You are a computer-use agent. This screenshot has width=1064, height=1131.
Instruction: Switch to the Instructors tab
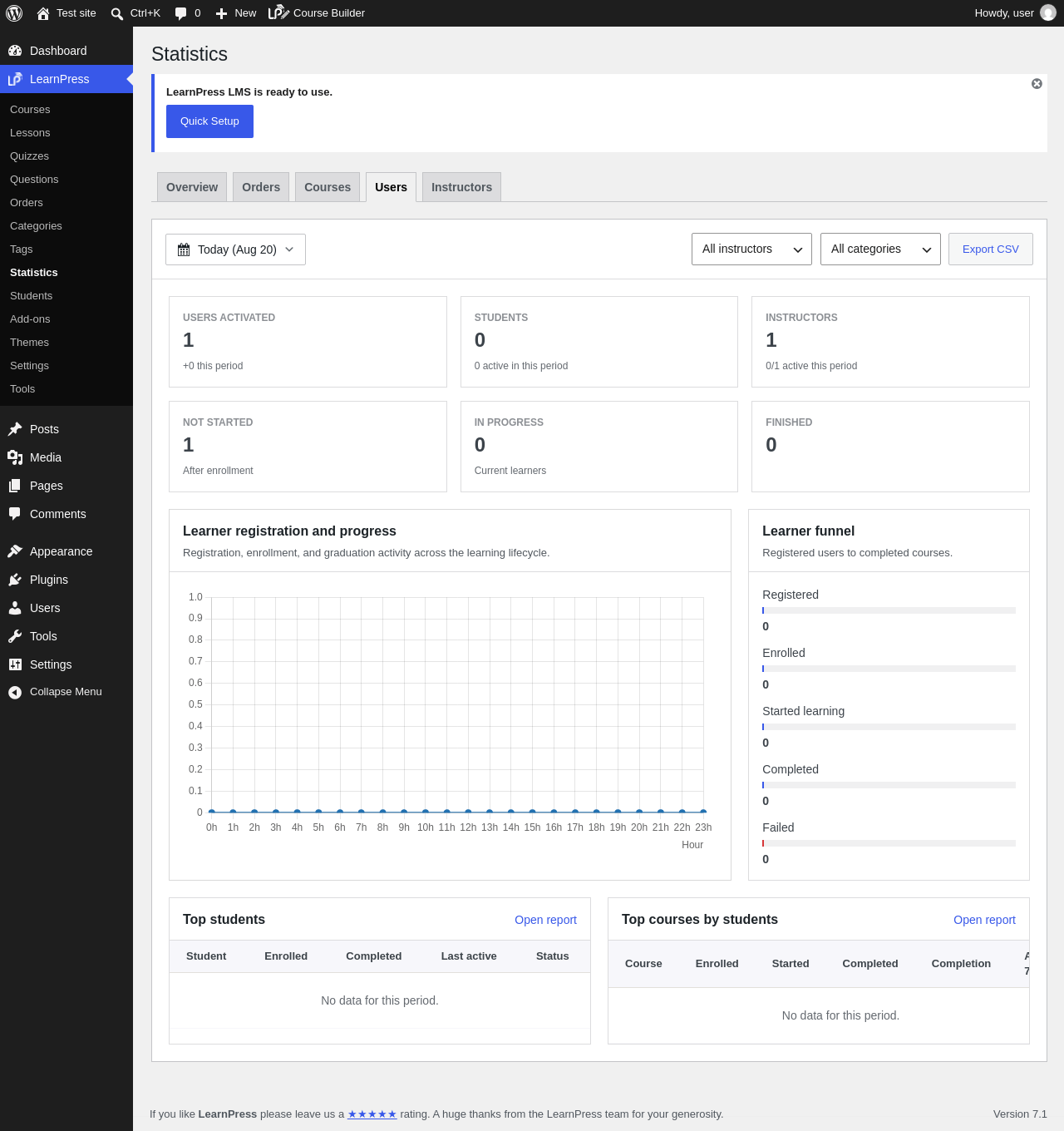461,187
